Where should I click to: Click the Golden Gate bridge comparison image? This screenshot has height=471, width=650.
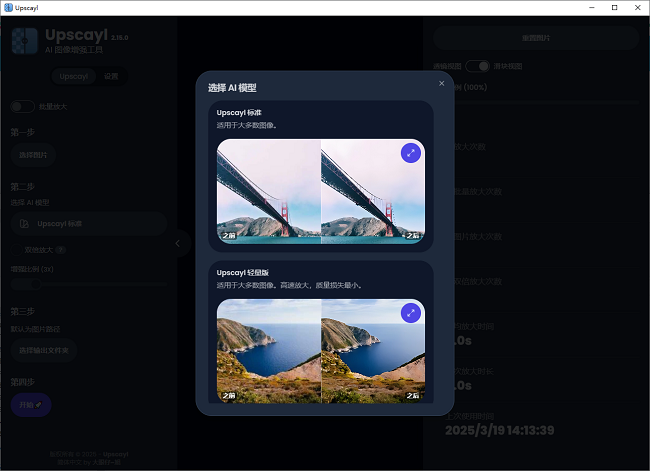click(321, 191)
